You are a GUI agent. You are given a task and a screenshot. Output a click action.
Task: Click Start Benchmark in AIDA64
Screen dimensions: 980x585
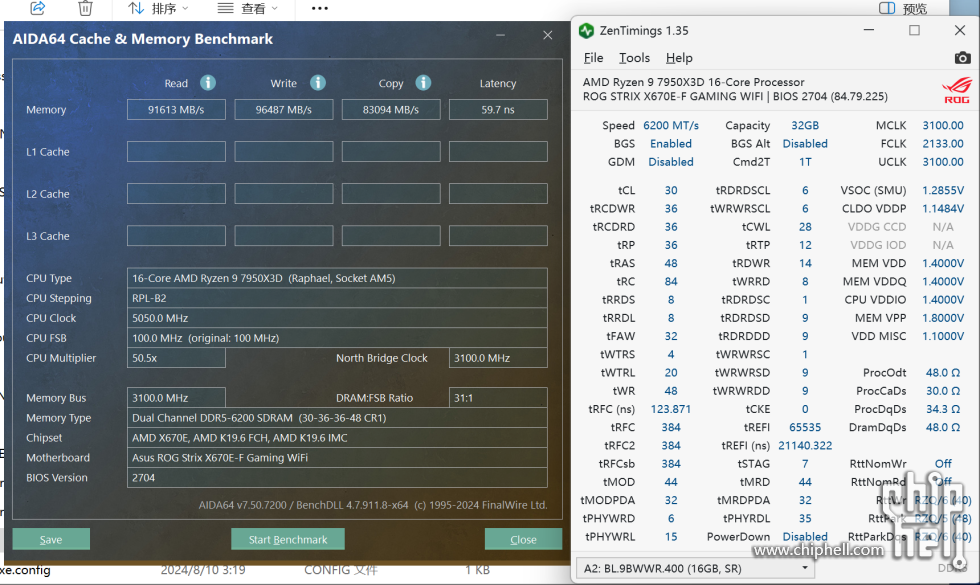(288, 539)
